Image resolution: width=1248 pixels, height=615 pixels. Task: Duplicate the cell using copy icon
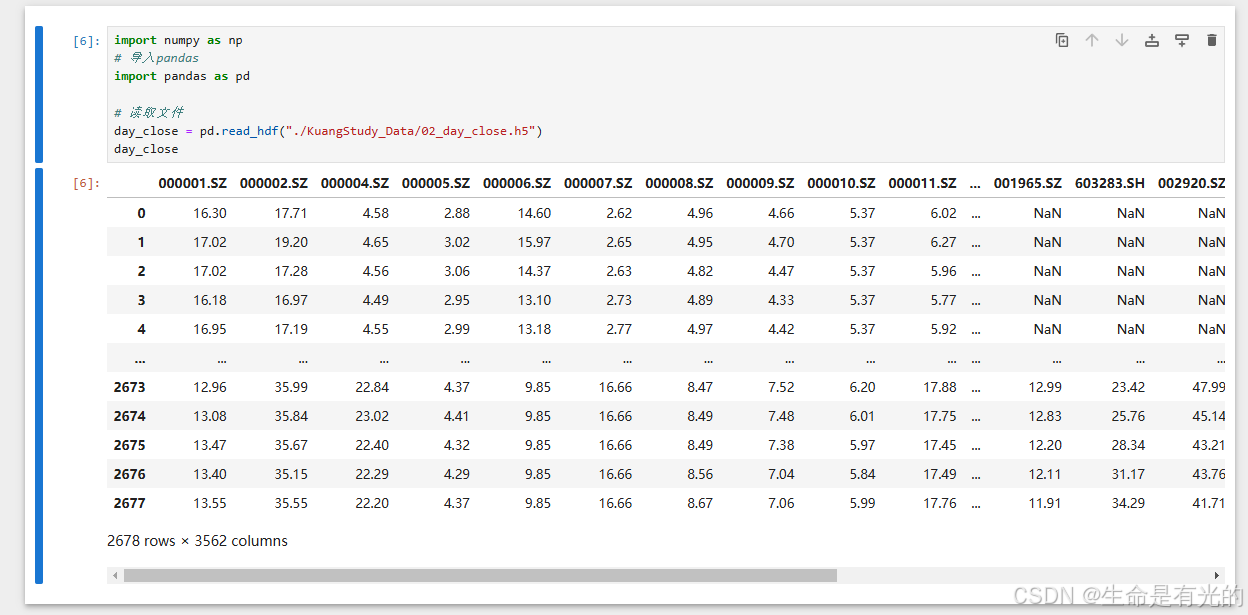(x=1062, y=40)
